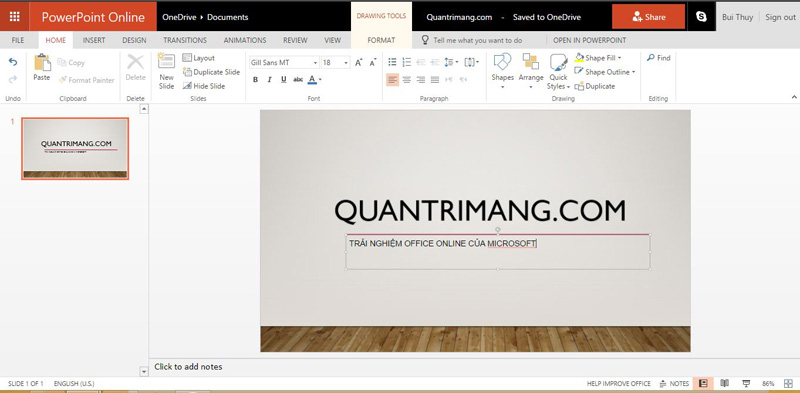Switch to the ANIMATIONS tab
The height and width of the screenshot is (393, 800).
tap(245, 40)
